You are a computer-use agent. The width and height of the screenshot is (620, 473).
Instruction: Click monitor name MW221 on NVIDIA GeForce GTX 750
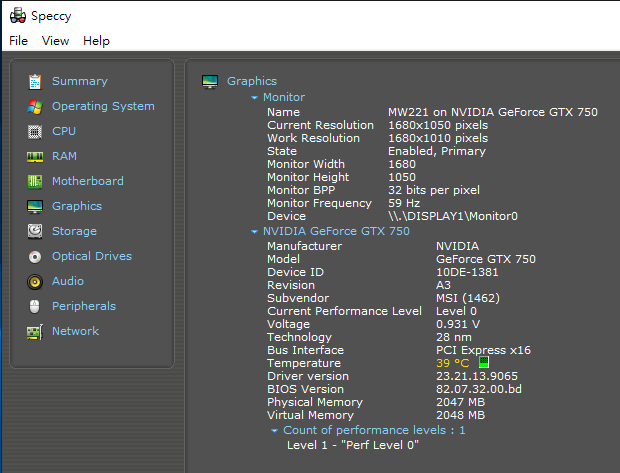[x=493, y=112]
